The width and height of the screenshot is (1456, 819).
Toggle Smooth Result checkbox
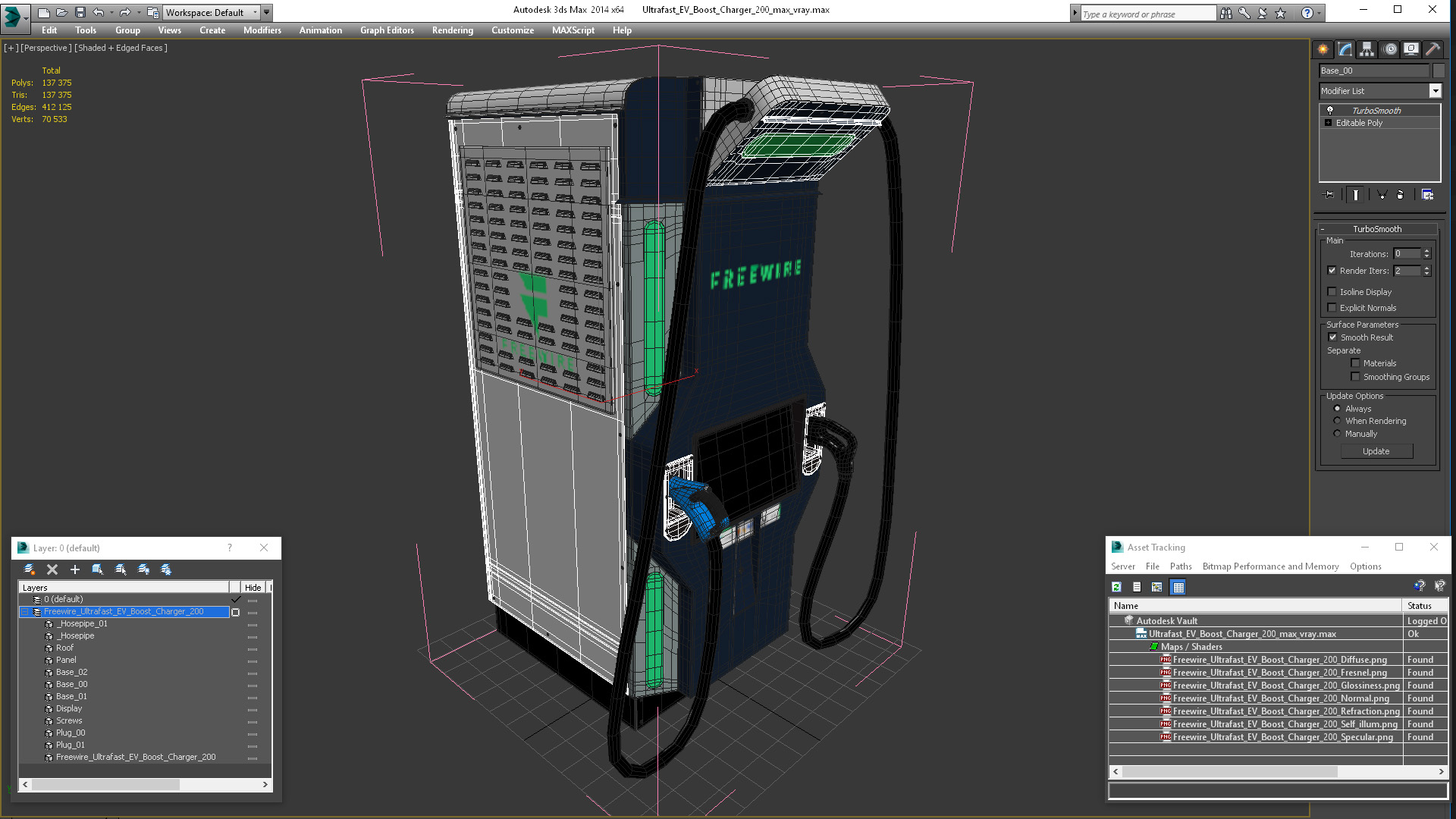click(1333, 337)
